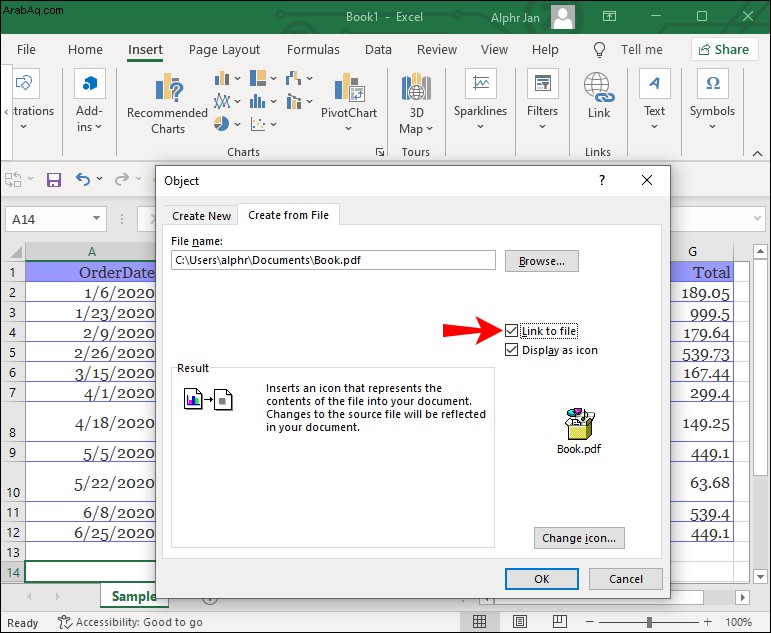Switch to Page Break Preview
This screenshot has width=771, height=633.
(x=560, y=622)
